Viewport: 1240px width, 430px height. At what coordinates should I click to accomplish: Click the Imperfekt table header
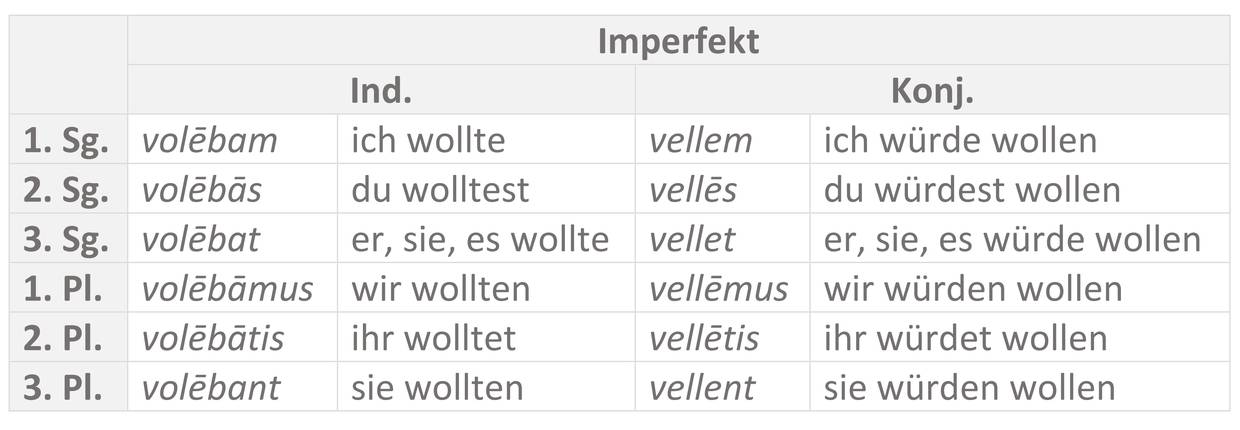point(678,42)
